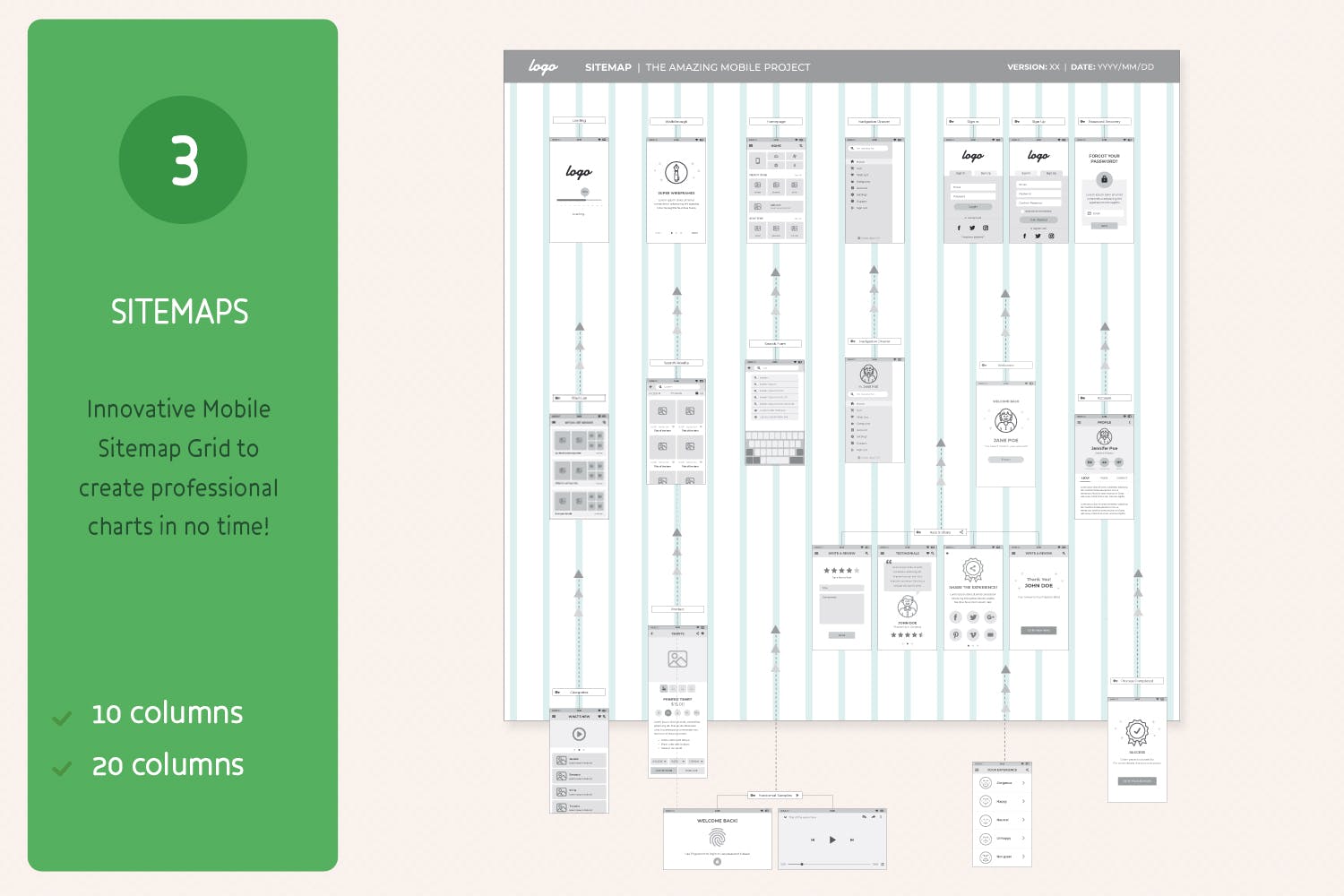Toggle the heart favorite on Testimonials screen header

coord(928,553)
